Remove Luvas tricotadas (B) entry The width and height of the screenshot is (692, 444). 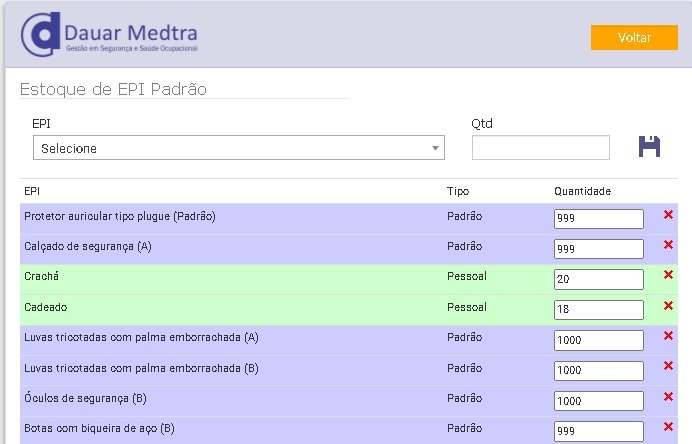(x=668, y=365)
